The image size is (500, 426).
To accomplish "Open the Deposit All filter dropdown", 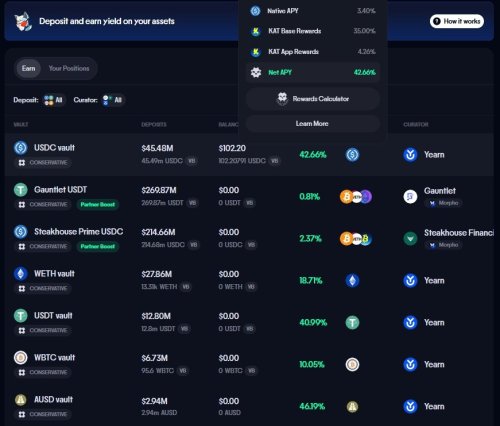I will pos(54,100).
